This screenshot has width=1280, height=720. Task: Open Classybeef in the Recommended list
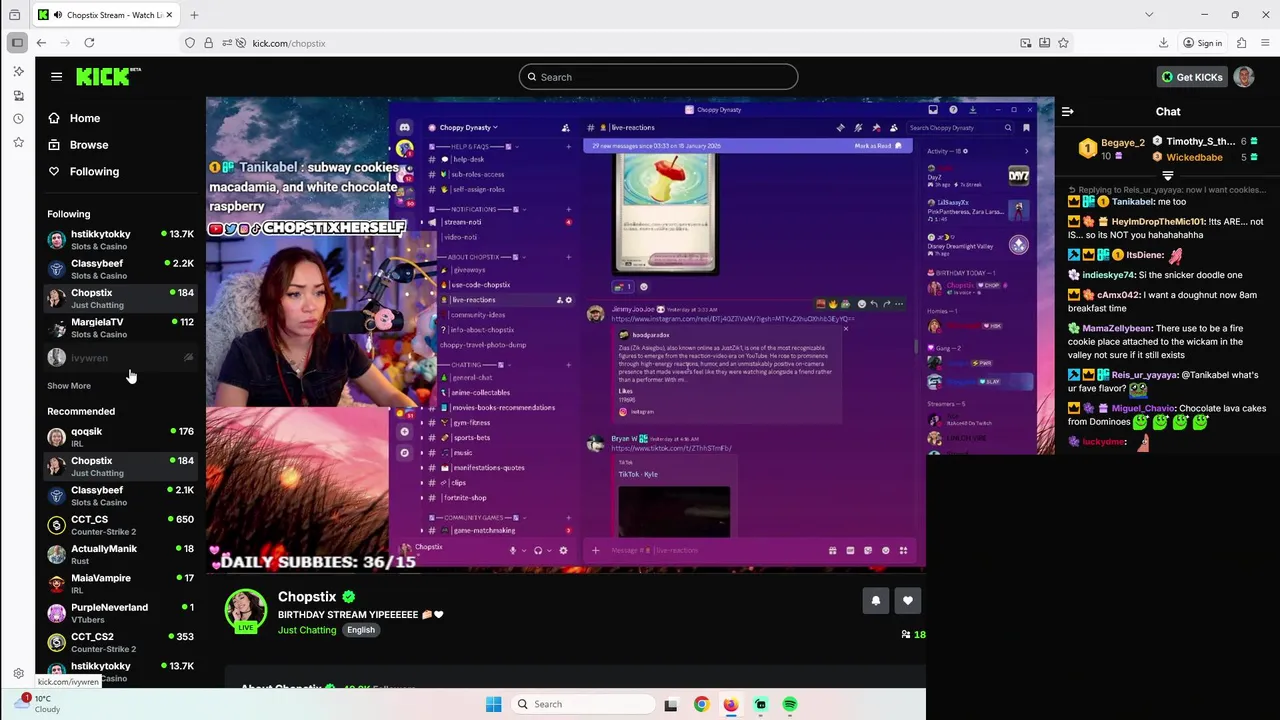120,496
